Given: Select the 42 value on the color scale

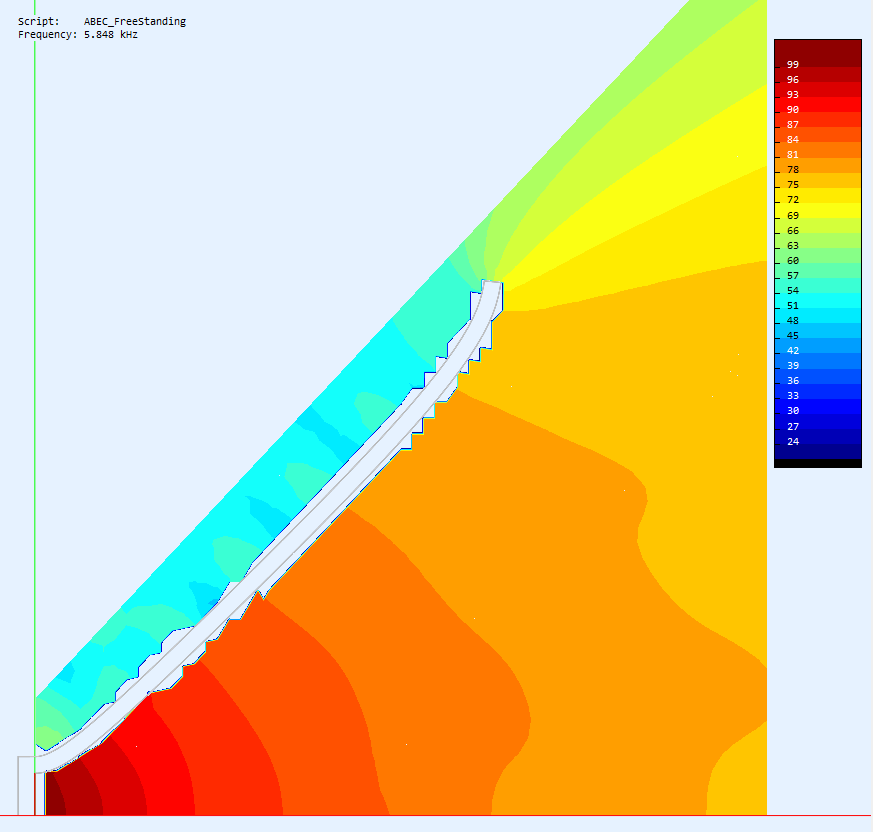Looking at the screenshot, I should pos(793,350).
